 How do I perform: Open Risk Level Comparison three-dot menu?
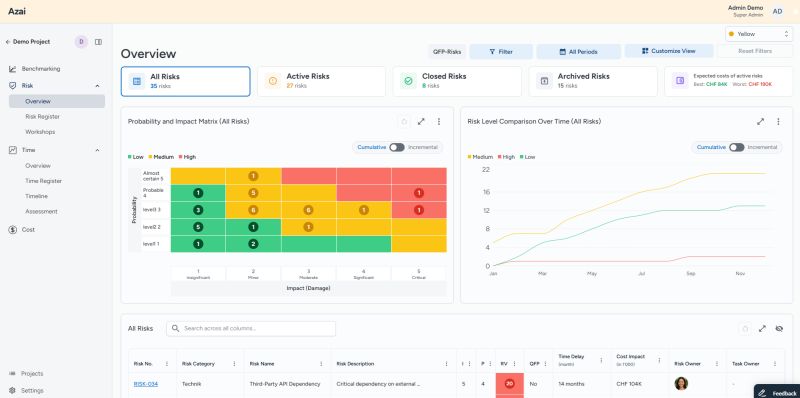coord(778,121)
